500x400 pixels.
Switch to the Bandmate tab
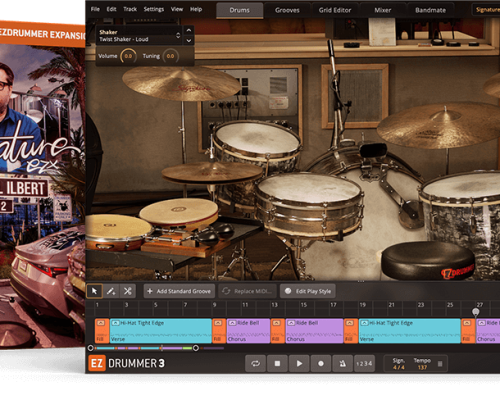(x=430, y=10)
